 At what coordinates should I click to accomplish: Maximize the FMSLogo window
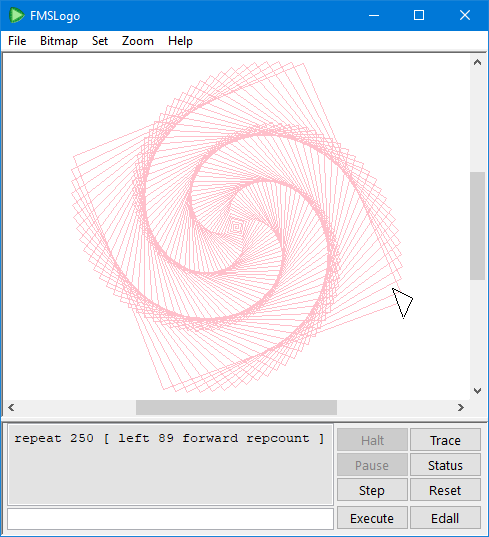419,15
